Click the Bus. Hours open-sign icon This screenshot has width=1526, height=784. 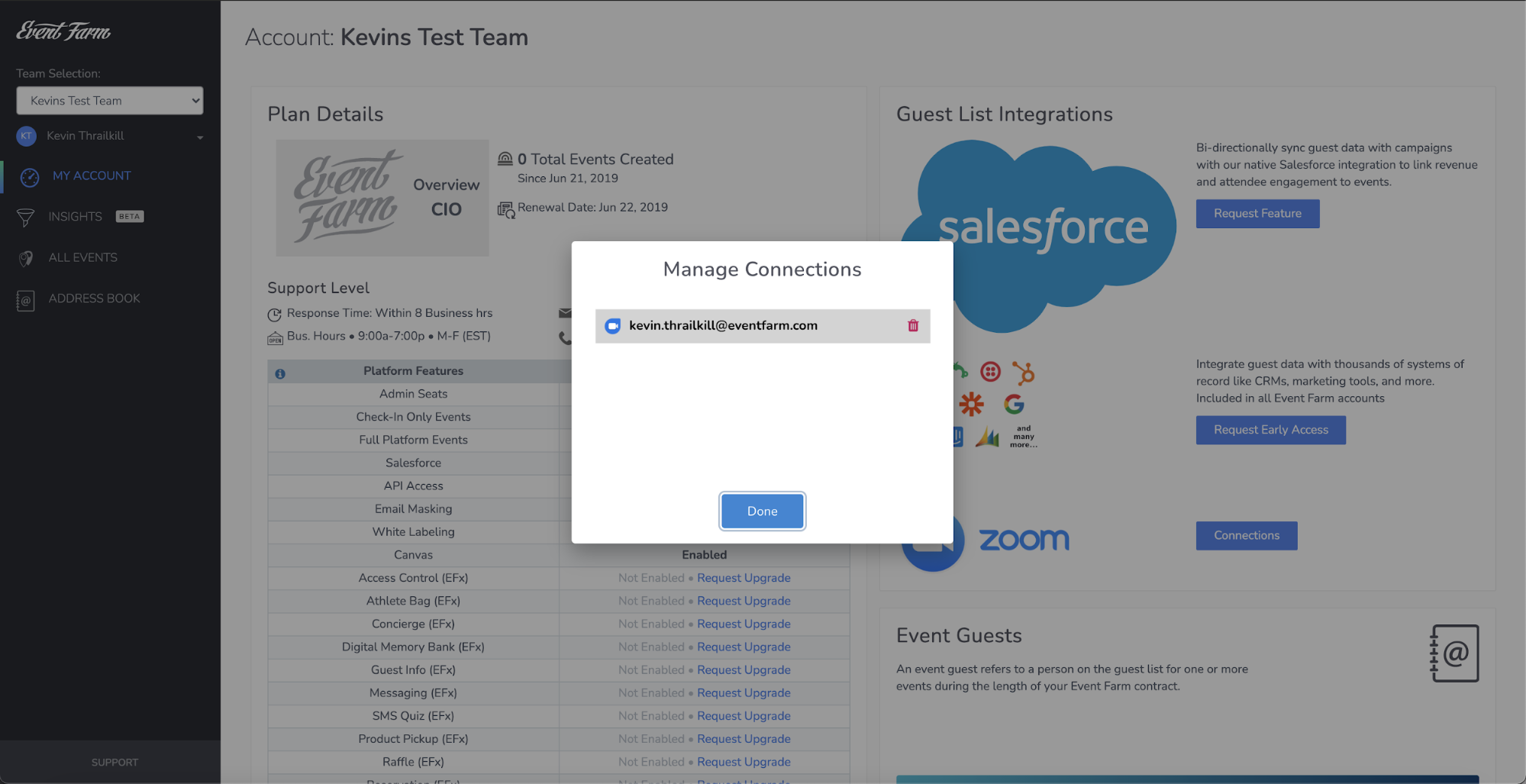tap(275, 337)
